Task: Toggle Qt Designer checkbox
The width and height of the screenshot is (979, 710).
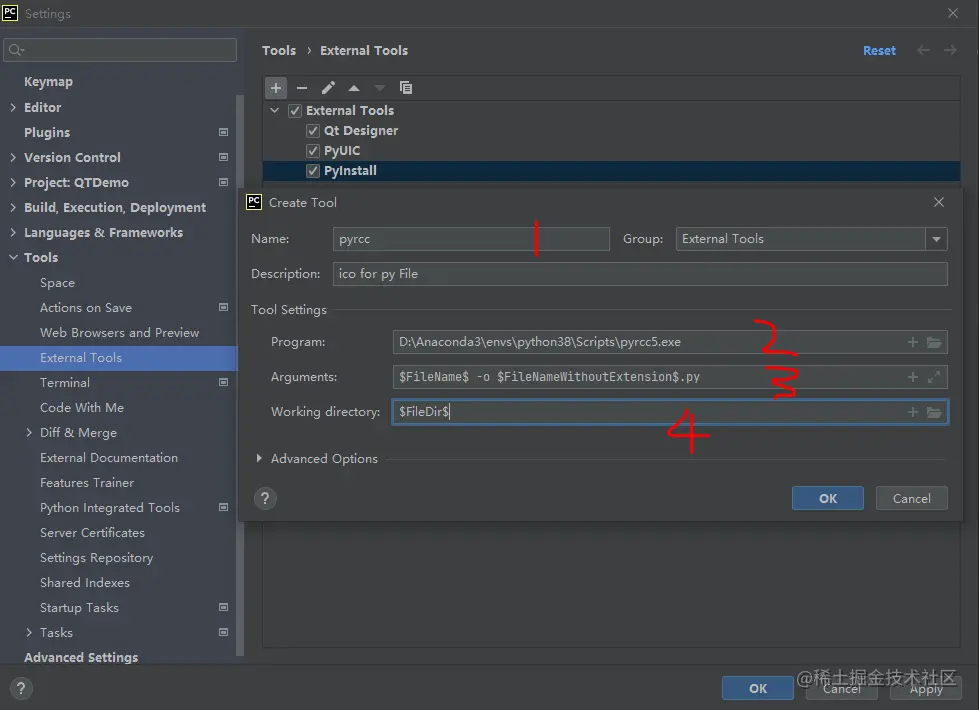Action: click(x=313, y=131)
